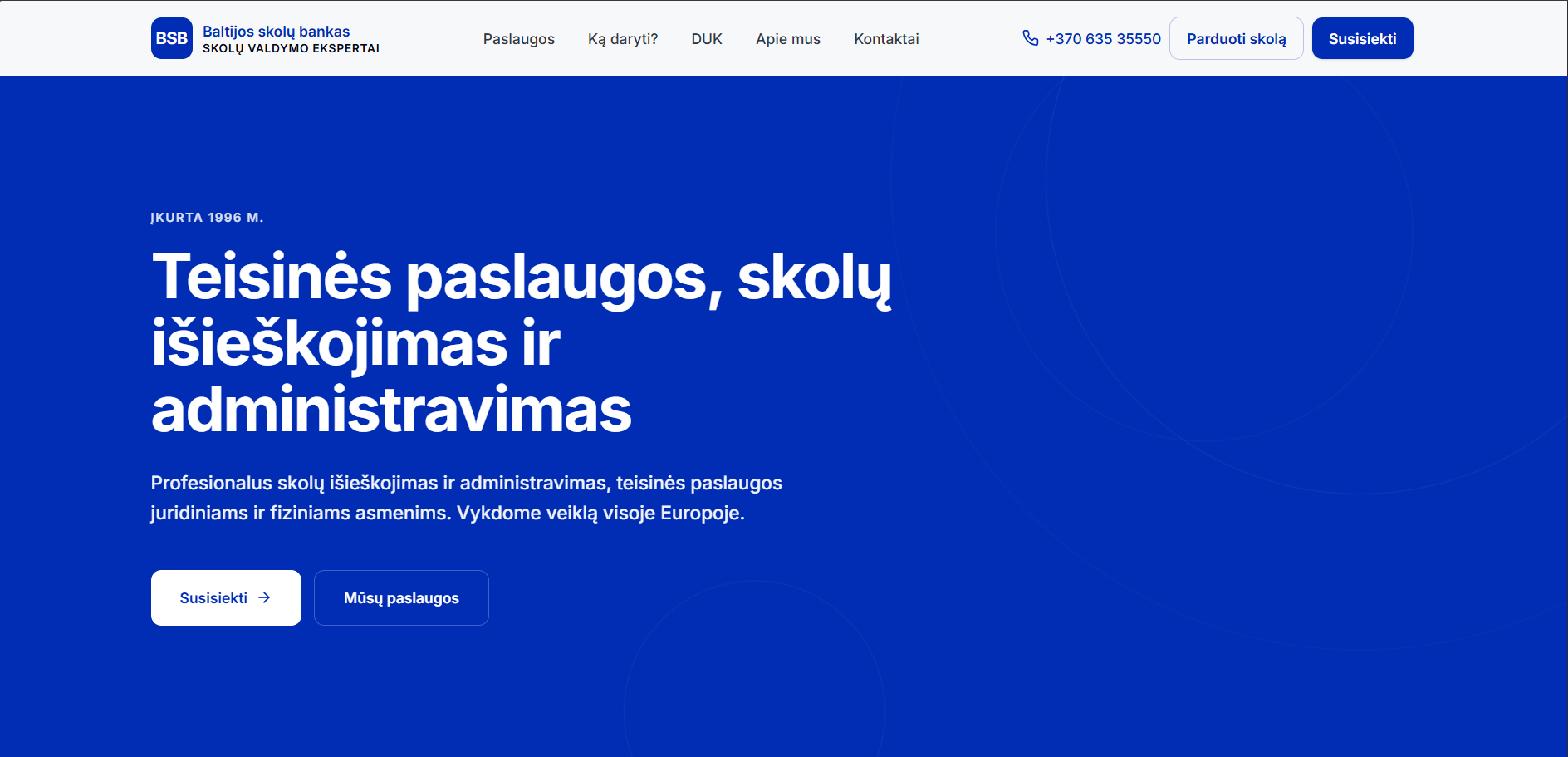Open the Ką daryti? menu item
This screenshot has height=757, width=1568.
(x=623, y=39)
